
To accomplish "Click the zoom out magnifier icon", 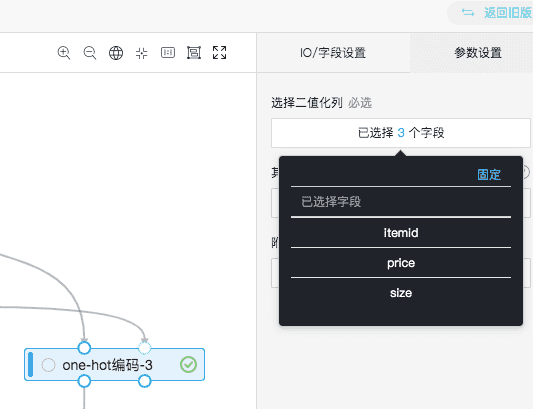I will pyautogui.click(x=90, y=53).
